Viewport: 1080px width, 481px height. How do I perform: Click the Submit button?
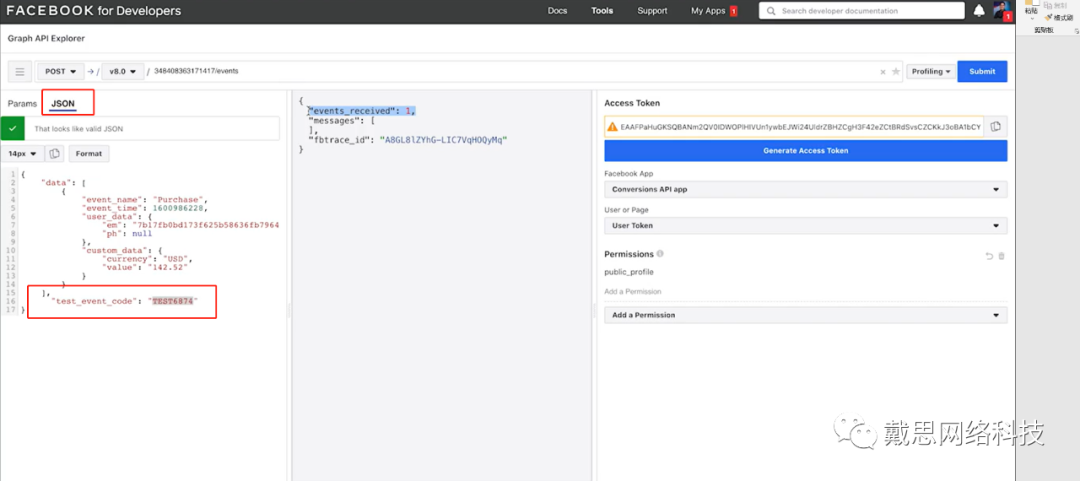[x=982, y=72]
